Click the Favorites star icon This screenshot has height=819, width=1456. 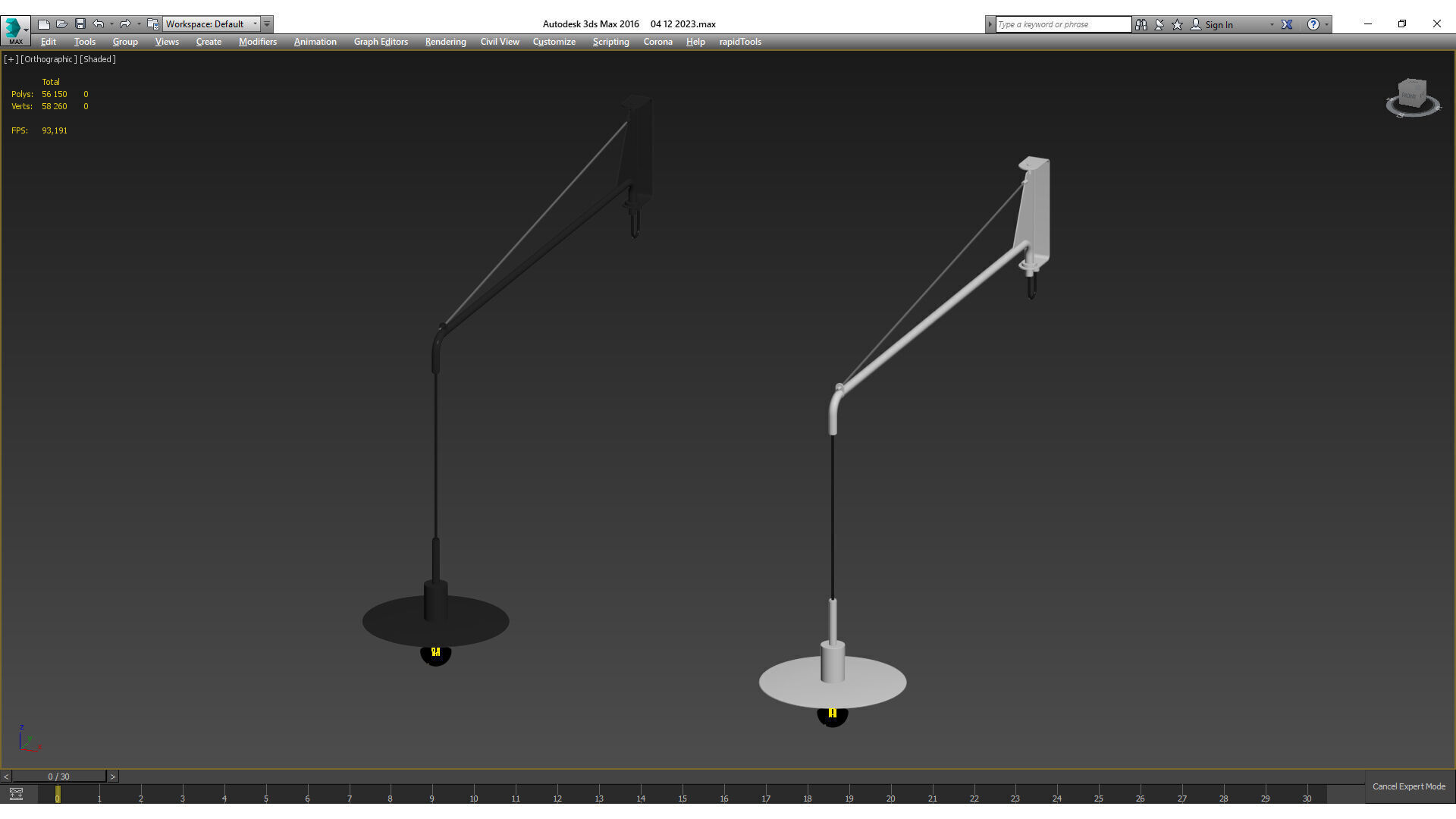pyautogui.click(x=1177, y=24)
